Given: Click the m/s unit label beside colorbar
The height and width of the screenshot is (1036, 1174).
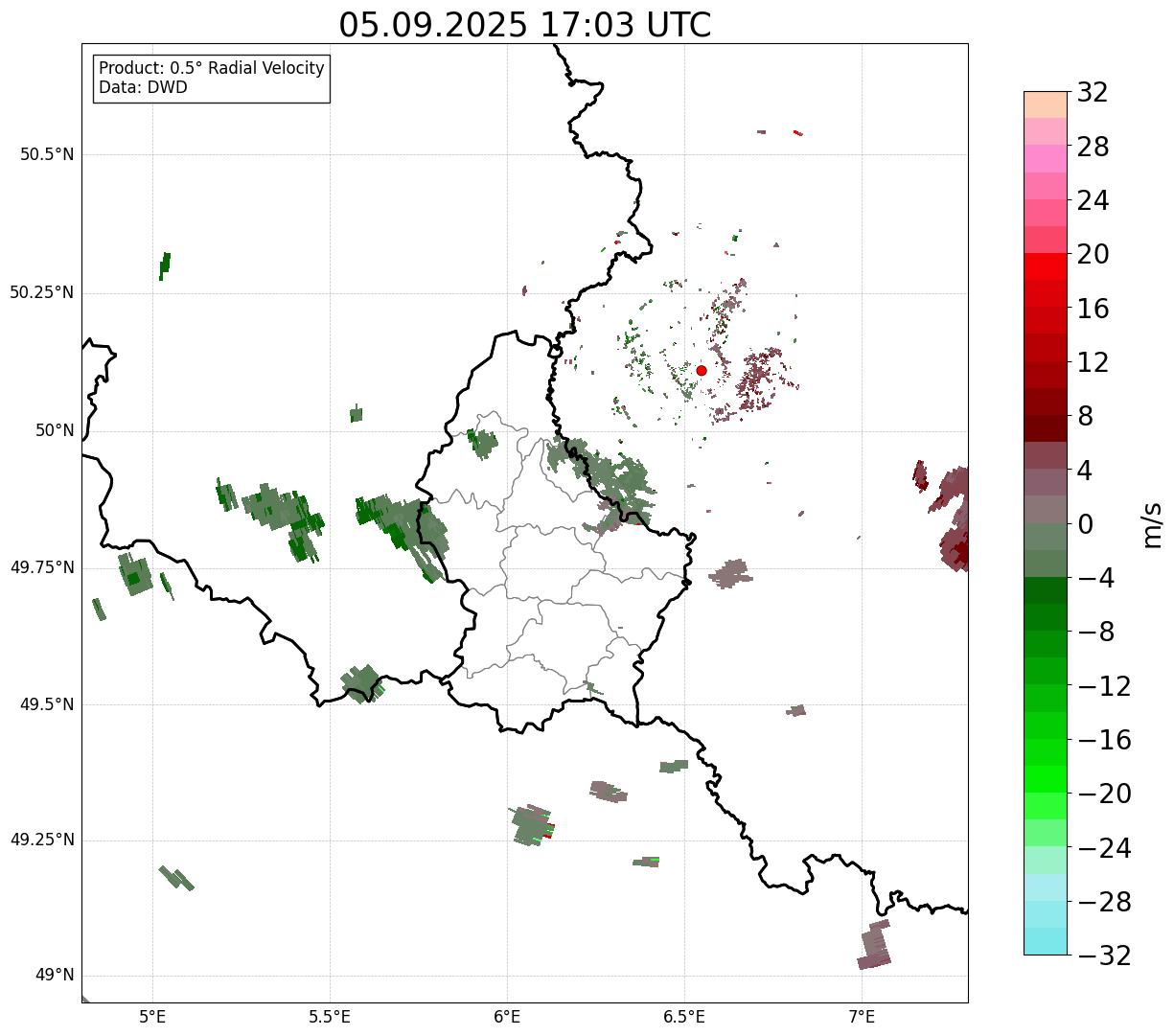Looking at the screenshot, I should 1152,524.
